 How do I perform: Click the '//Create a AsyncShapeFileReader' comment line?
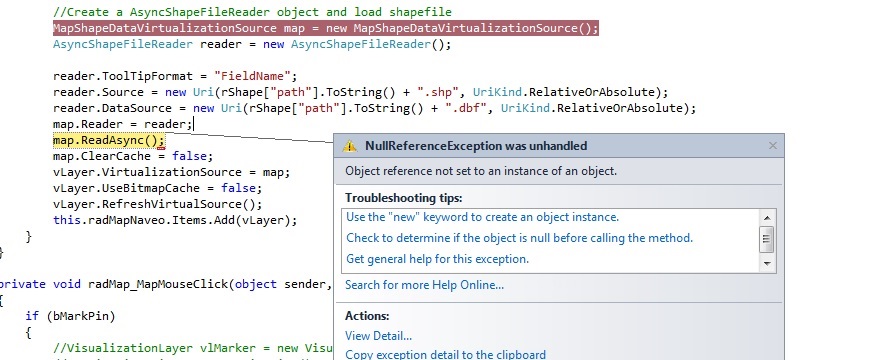[x=252, y=12]
